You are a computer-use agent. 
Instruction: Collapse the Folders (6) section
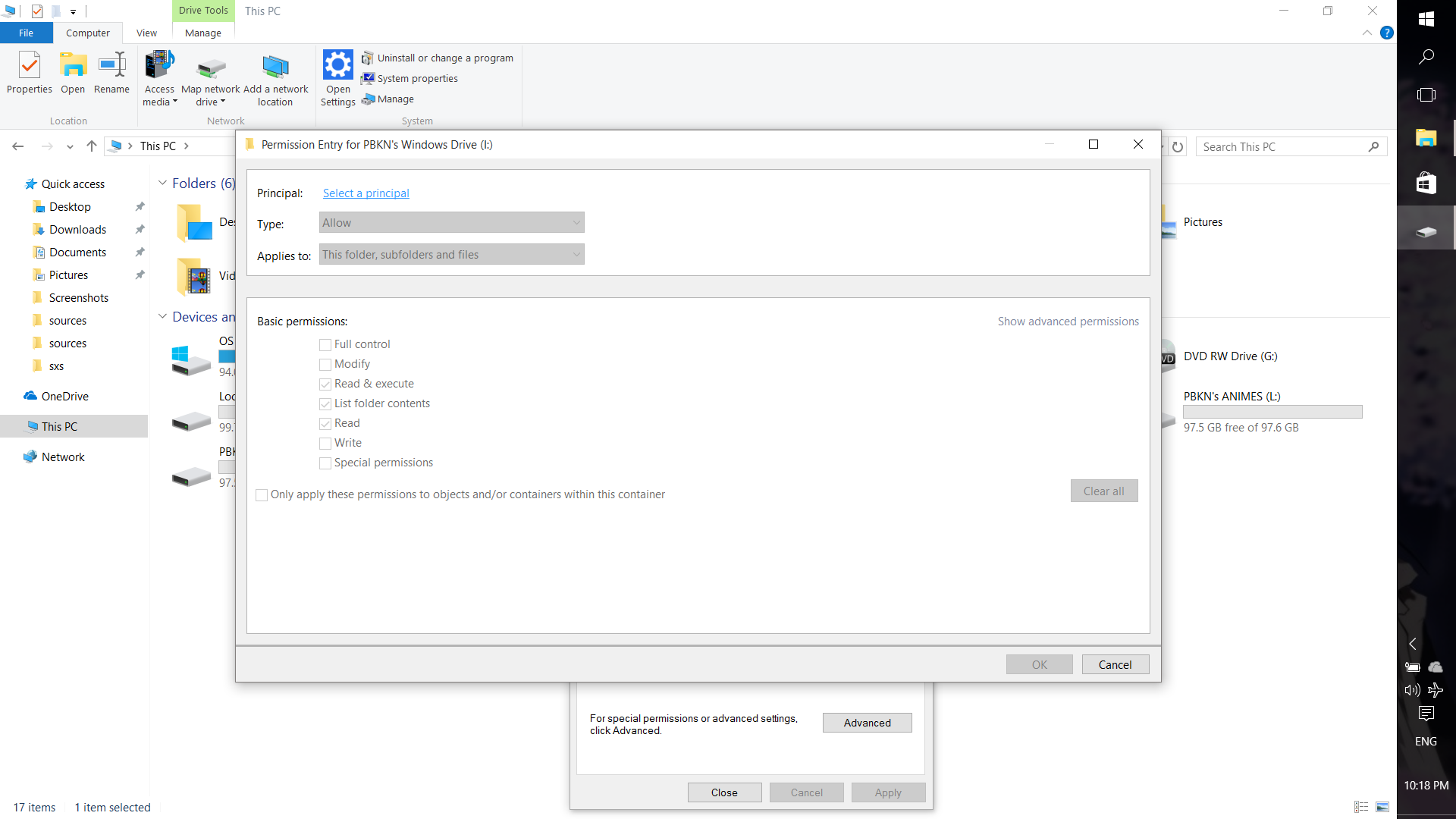click(162, 184)
